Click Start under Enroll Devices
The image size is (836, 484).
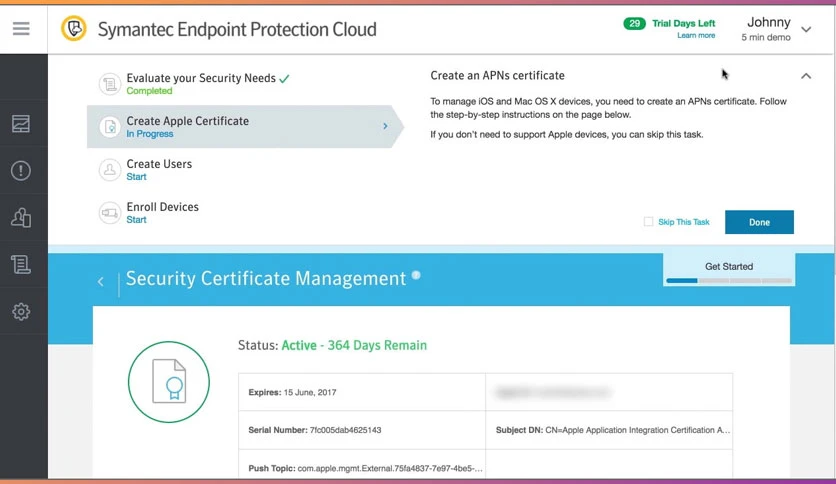click(136, 220)
